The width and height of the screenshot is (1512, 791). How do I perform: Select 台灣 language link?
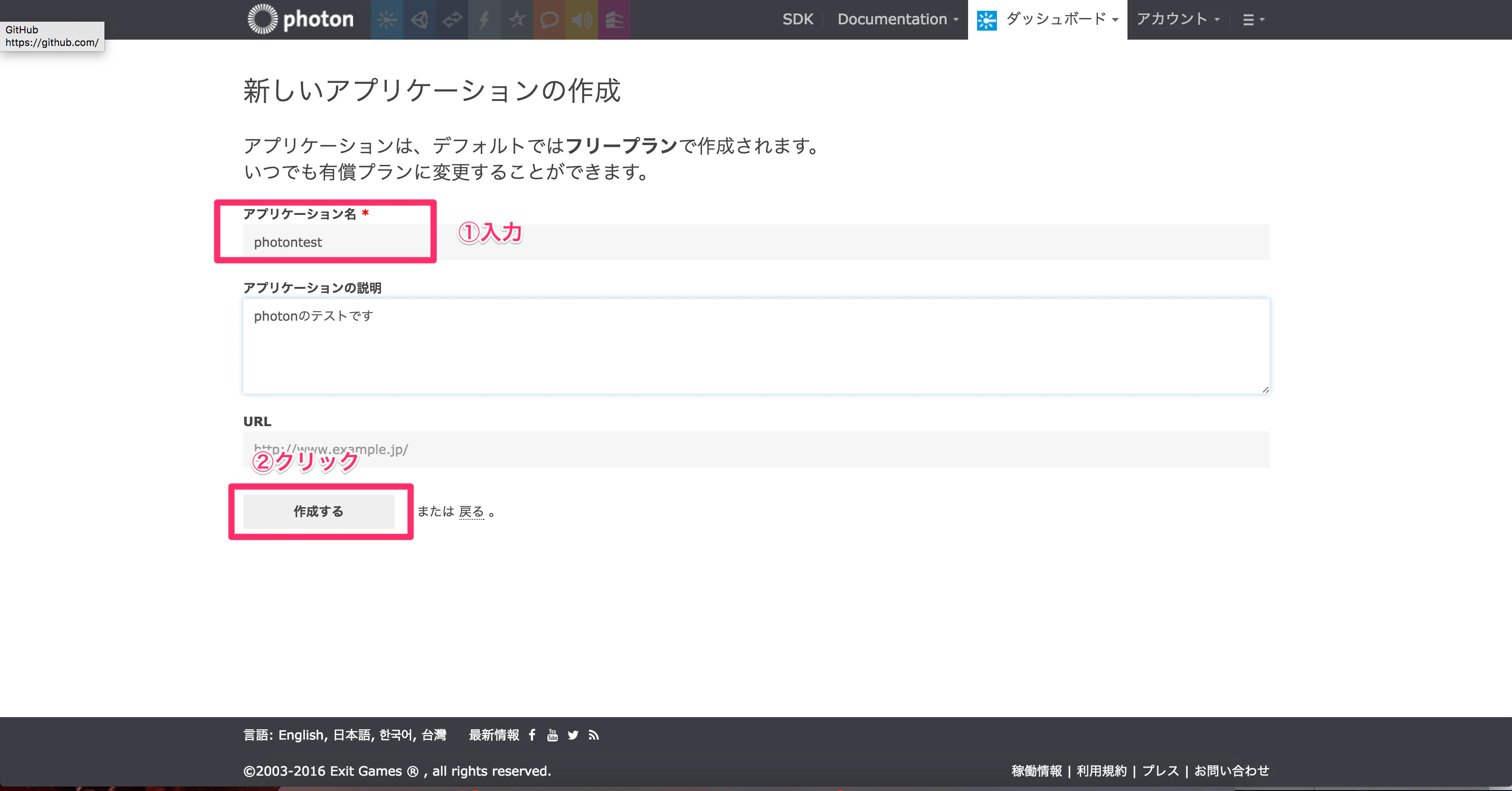point(434,735)
